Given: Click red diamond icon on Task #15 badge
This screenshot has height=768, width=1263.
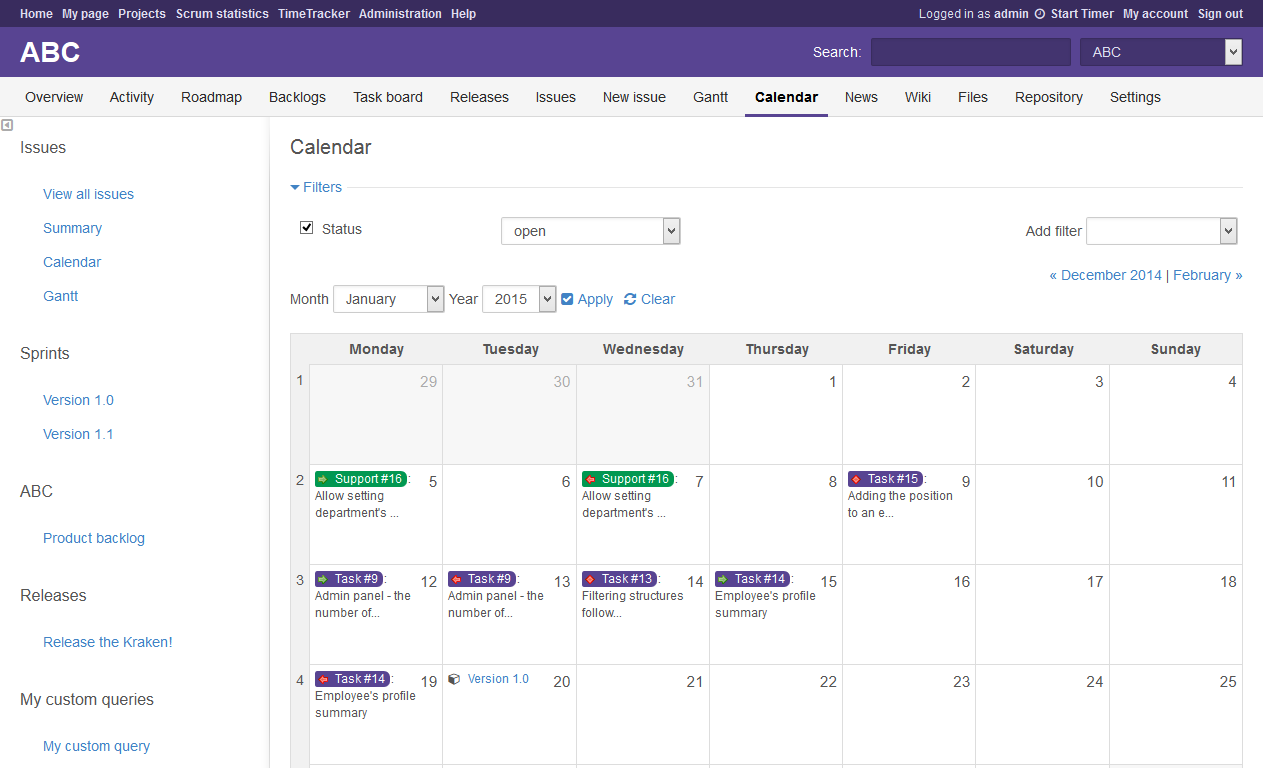Looking at the screenshot, I should 856,479.
